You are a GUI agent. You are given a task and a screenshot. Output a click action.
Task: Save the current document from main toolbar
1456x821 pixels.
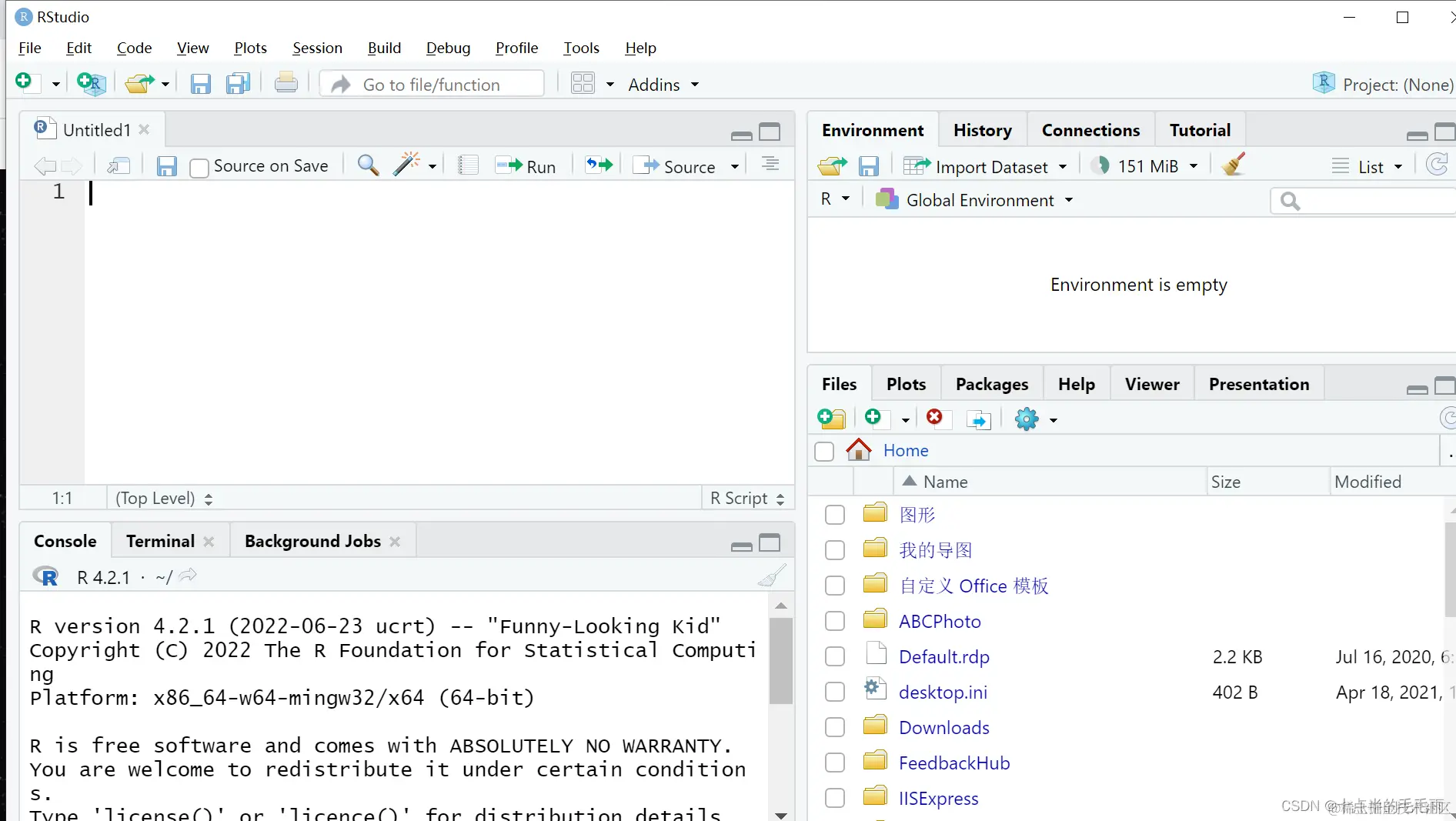(x=200, y=83)
